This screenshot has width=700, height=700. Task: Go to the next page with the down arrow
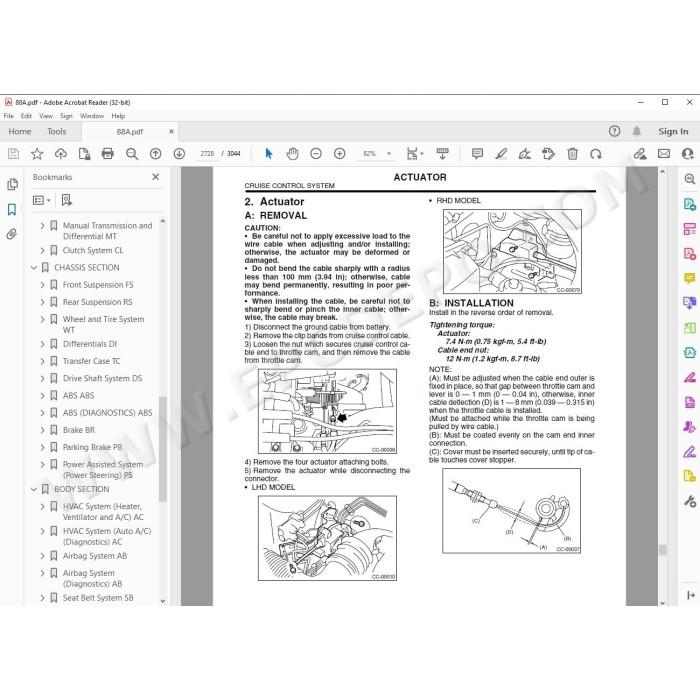coord(179,154)
